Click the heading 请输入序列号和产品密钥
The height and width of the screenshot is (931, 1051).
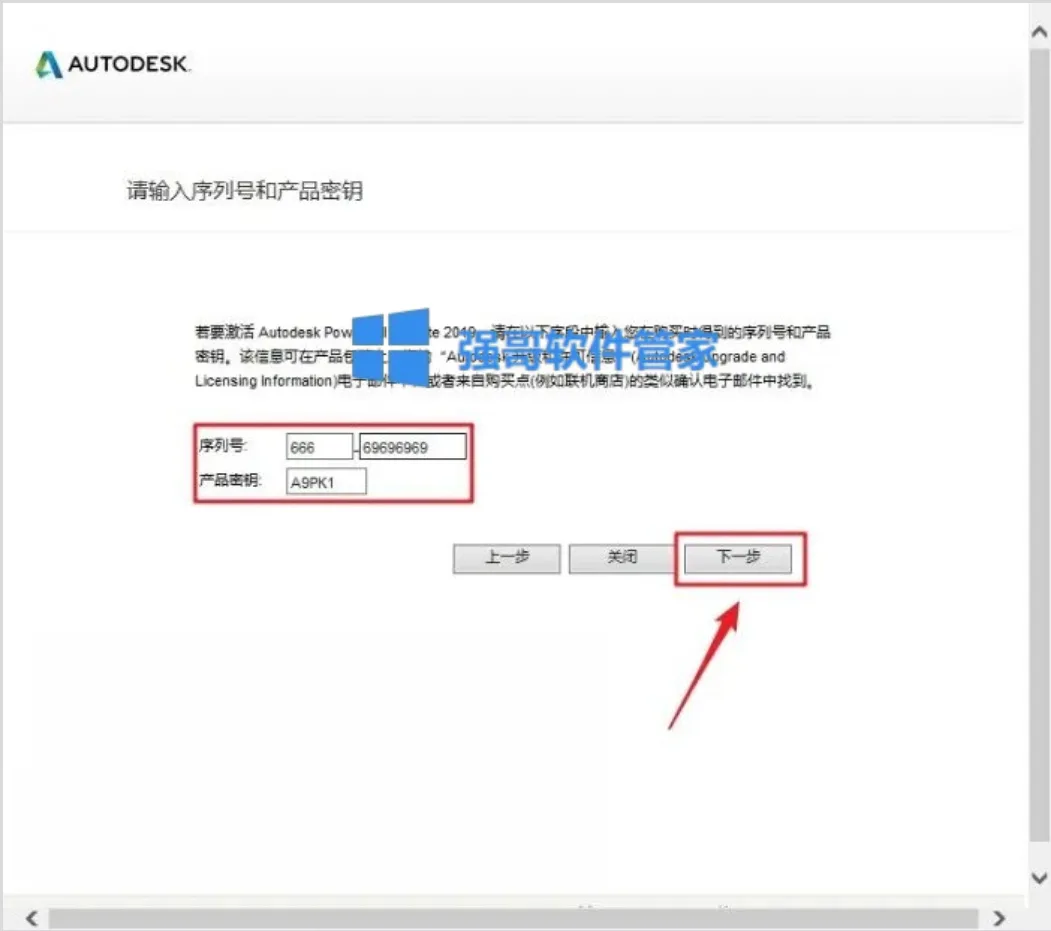(245, 190)
